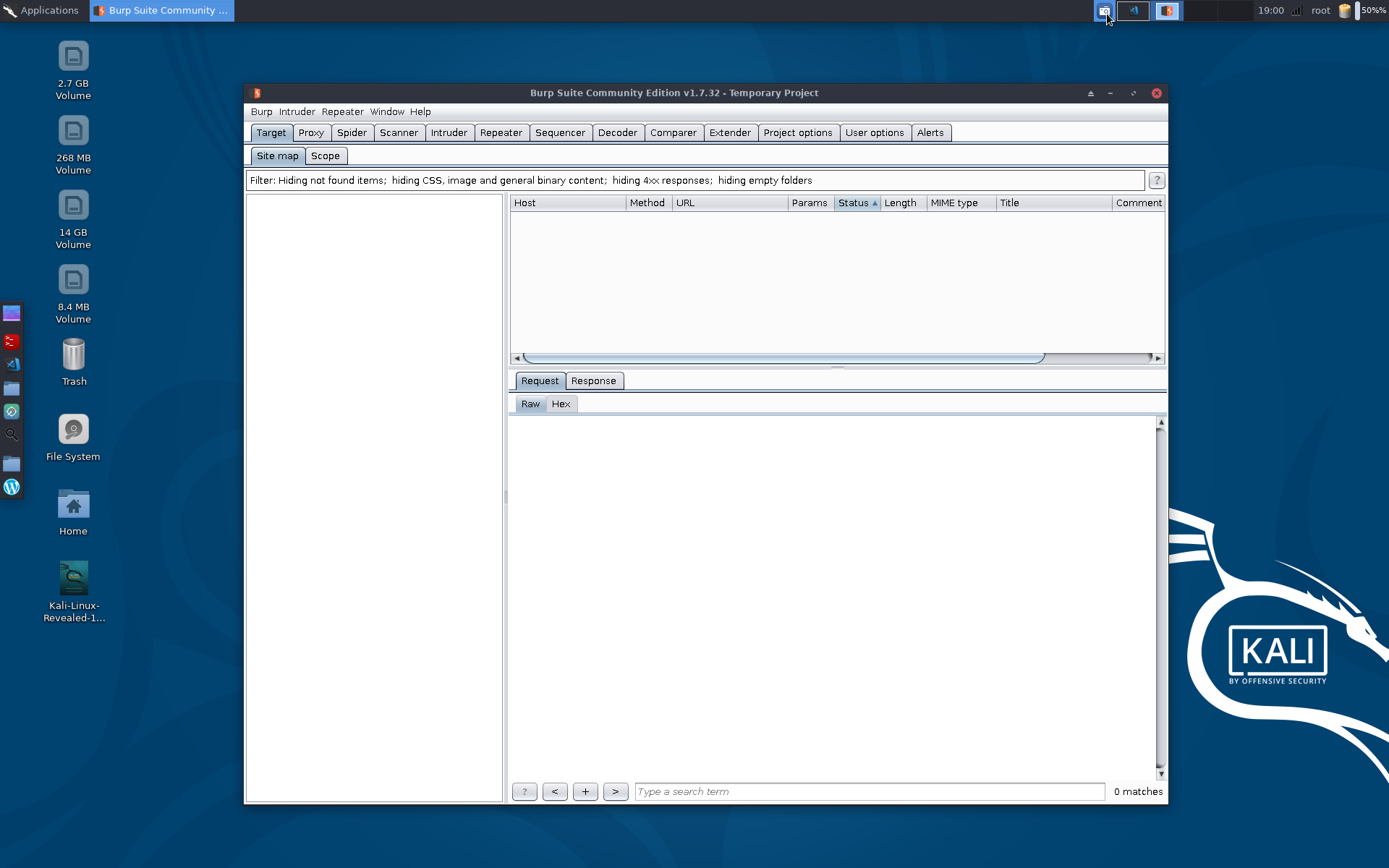The width and height of the screenshot is (1389, 868).
Task: Open the screenshot tool from system tray
Action: pyautogui.click(x=1105, y=10)
